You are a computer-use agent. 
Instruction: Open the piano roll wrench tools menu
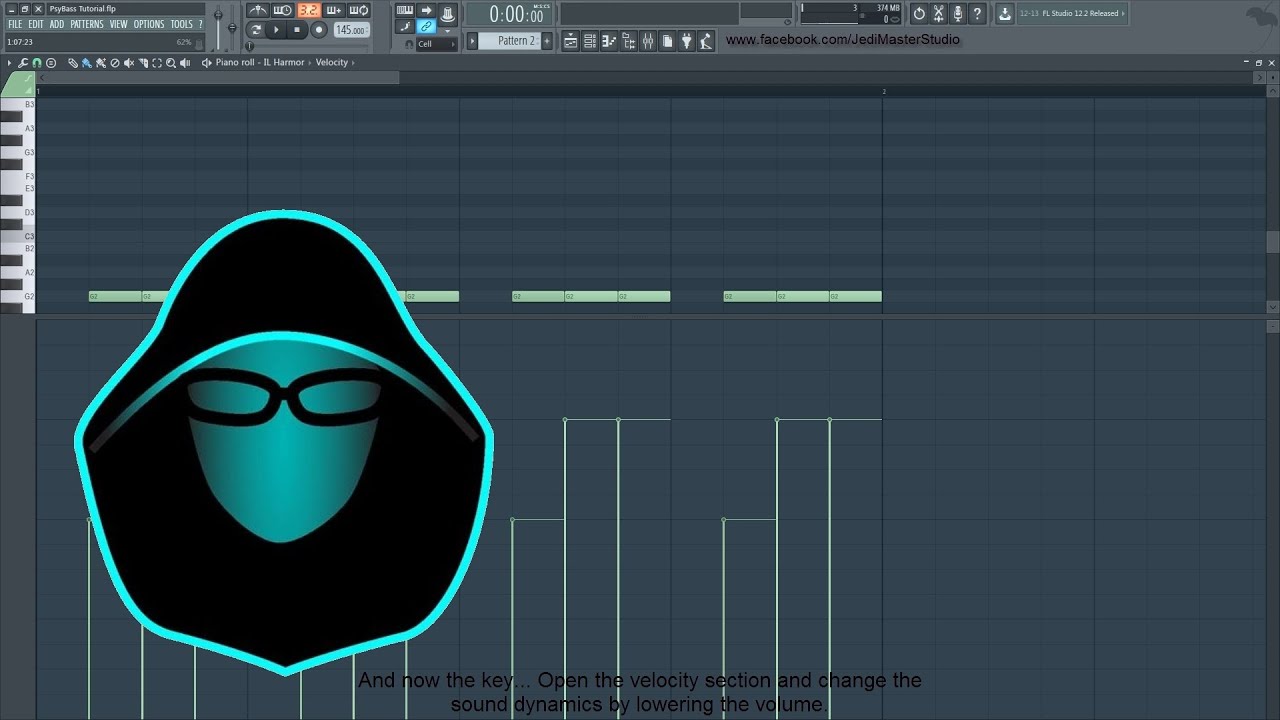(23, 63)
